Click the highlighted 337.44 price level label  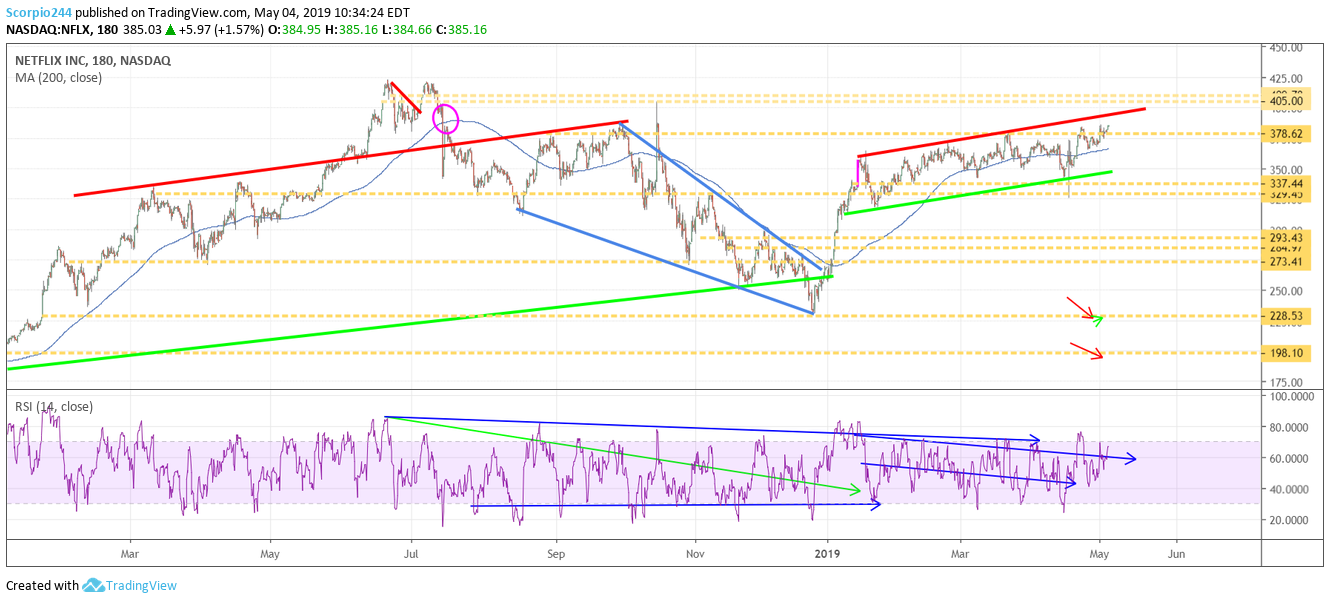(1284, 184)
